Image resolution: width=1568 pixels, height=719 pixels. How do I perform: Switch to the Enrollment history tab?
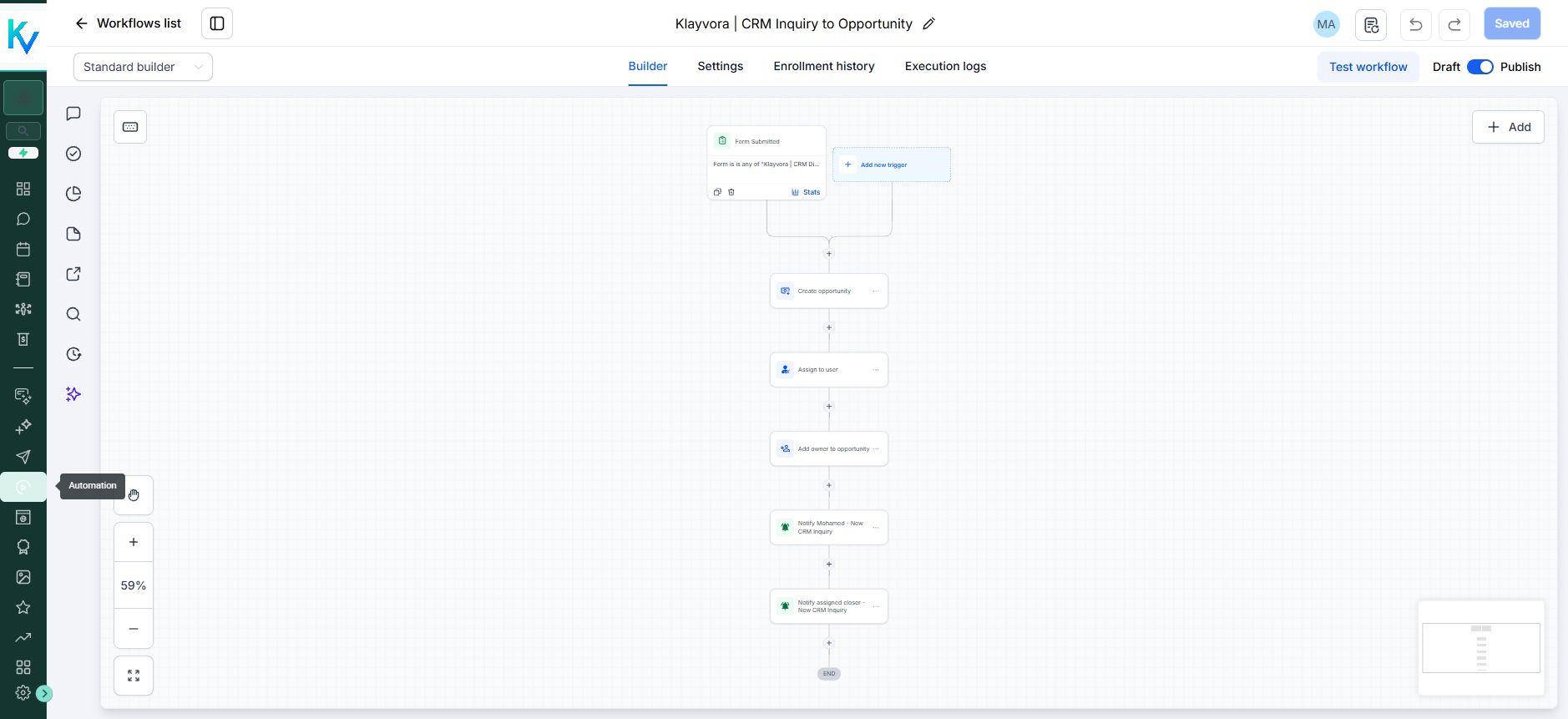tap(824, 66)
